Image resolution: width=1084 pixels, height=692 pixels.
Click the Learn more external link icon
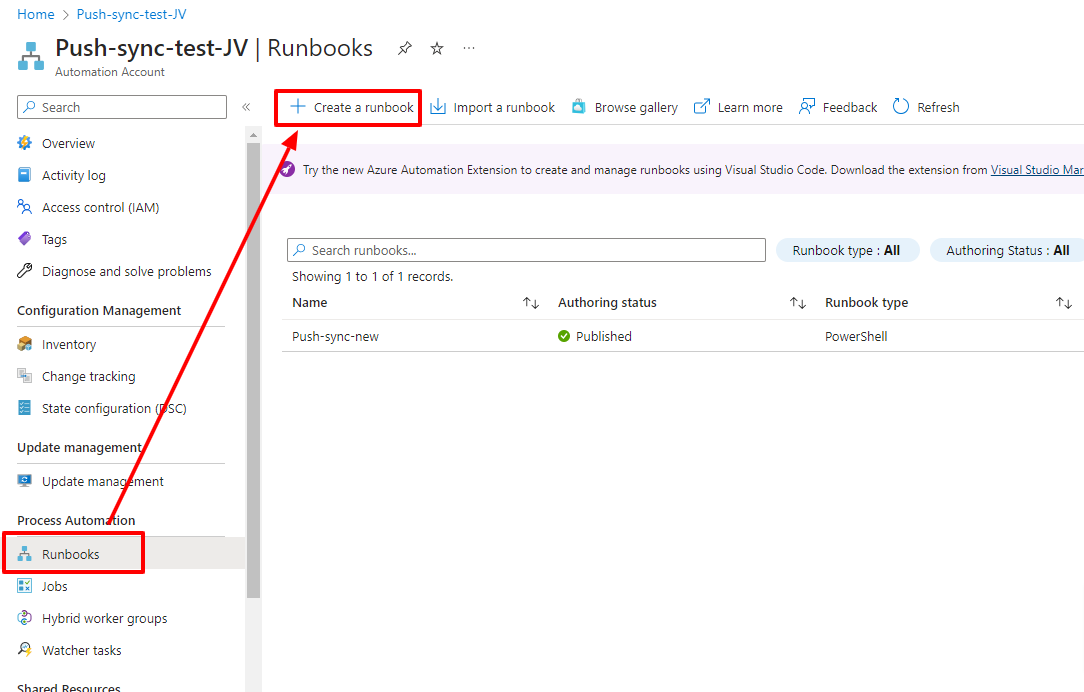pos(702,106)
